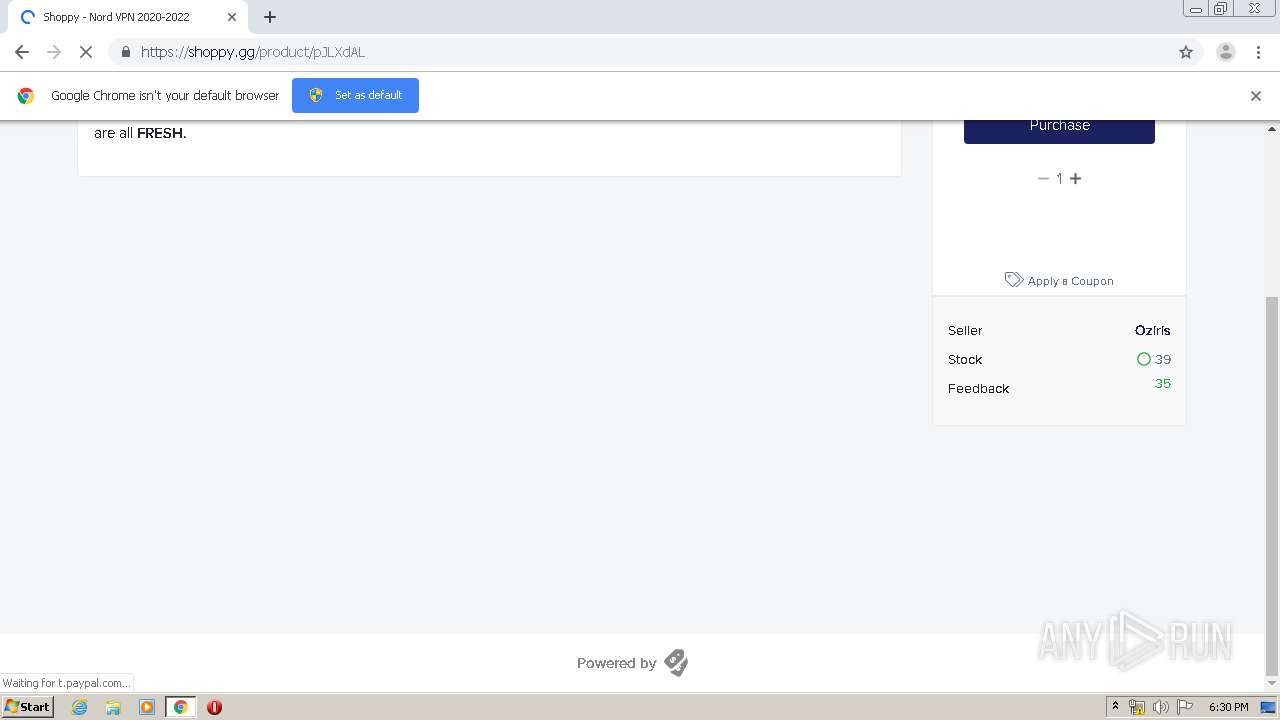This screenshot has height=720, width=1280.
Task: View site security lock info
Action: pos(125,52)
